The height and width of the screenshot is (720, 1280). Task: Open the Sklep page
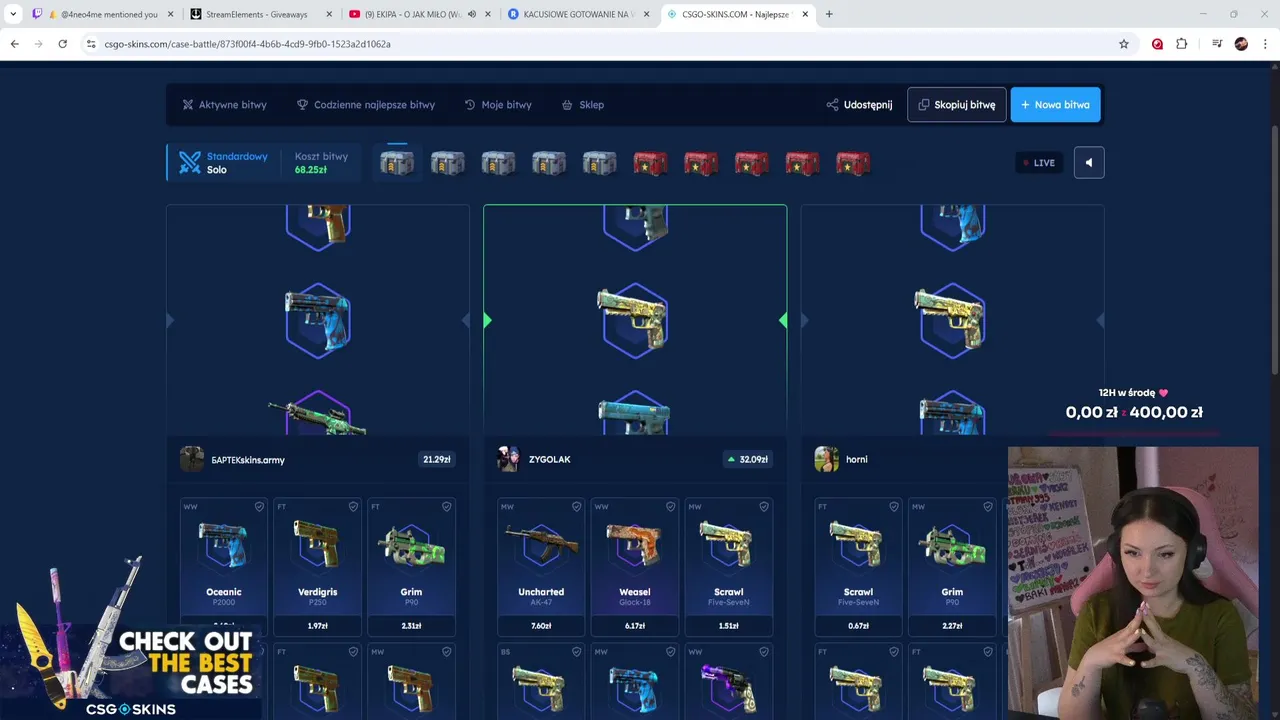pyautogui.click(x=583, y=104)
